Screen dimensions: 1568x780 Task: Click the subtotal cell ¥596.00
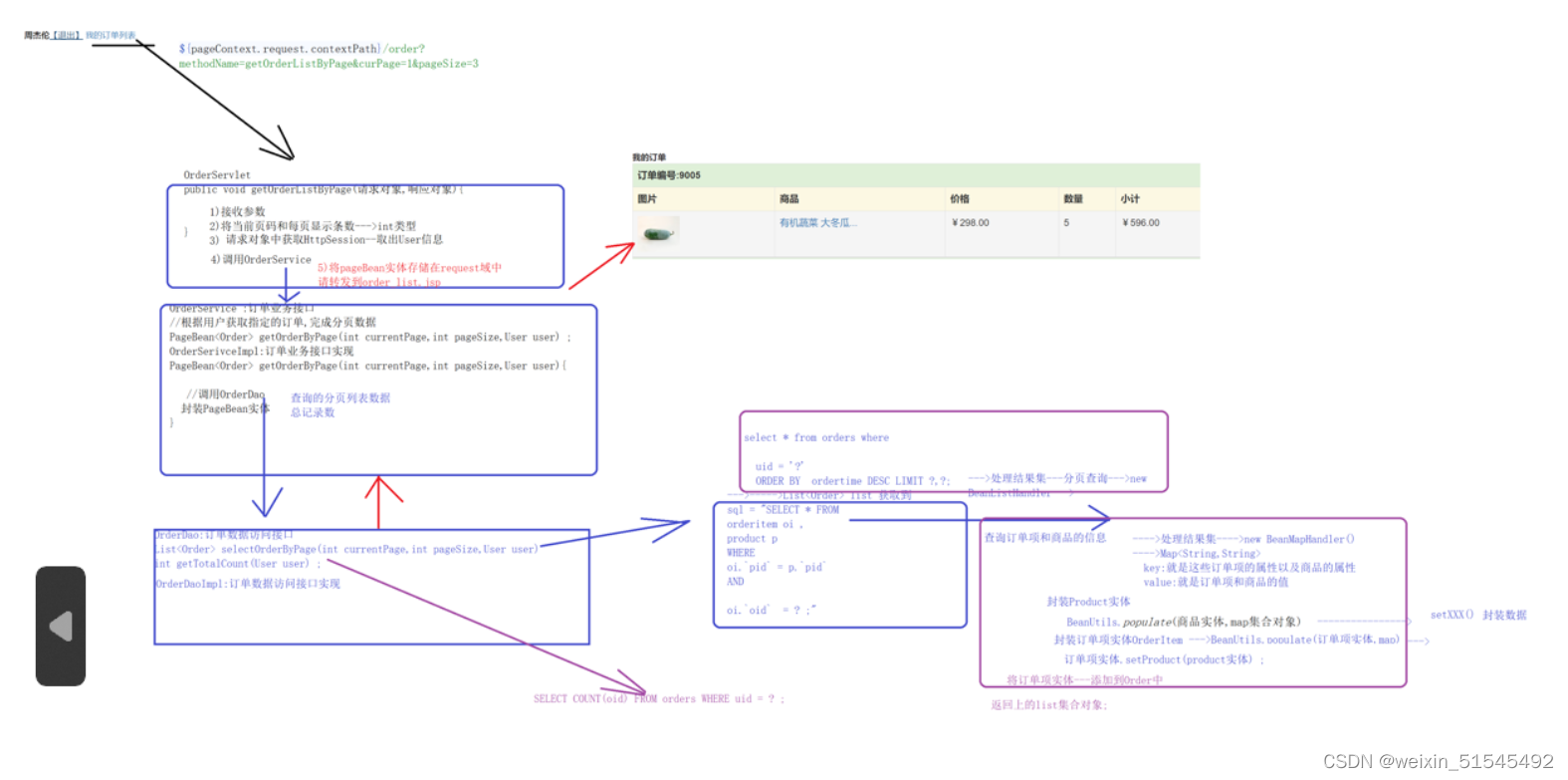coord(1141,223)
